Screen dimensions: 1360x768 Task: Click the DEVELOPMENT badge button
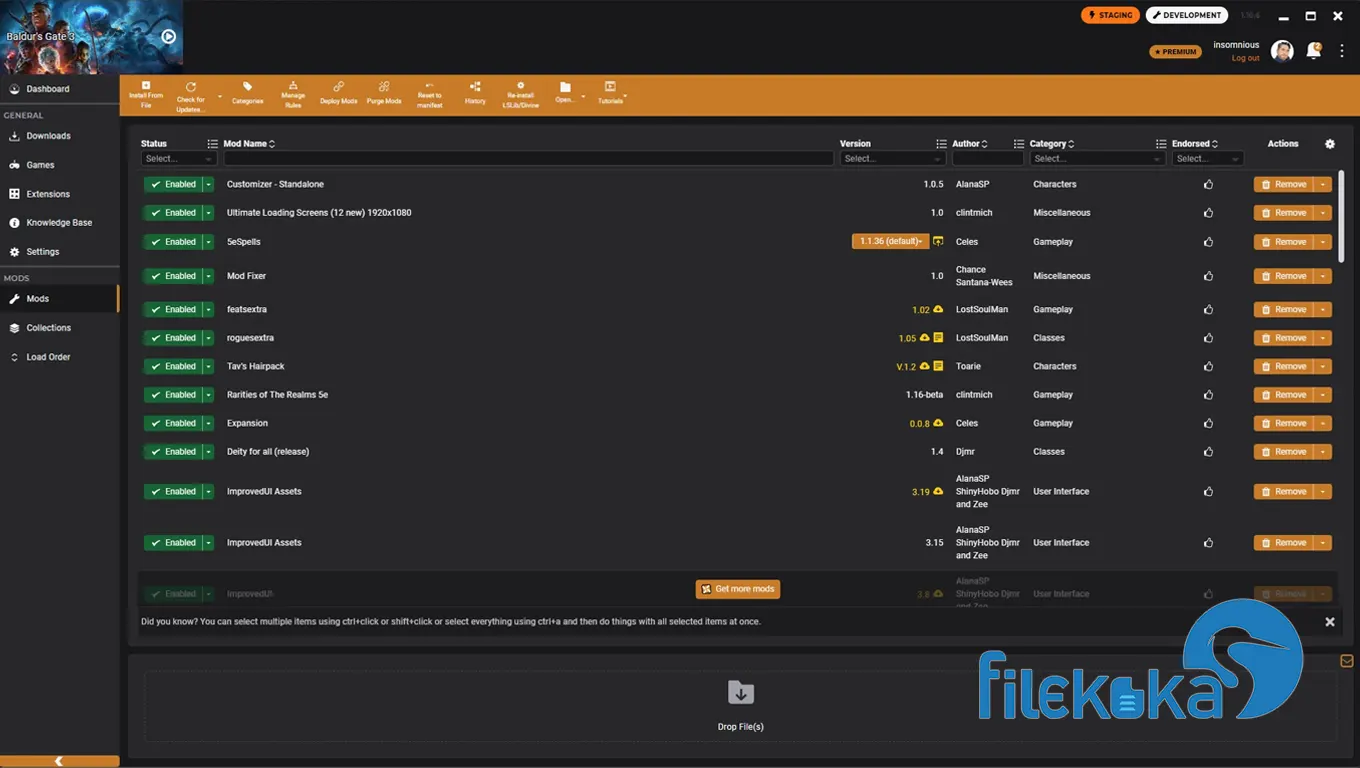click(x=1187, y=15)
